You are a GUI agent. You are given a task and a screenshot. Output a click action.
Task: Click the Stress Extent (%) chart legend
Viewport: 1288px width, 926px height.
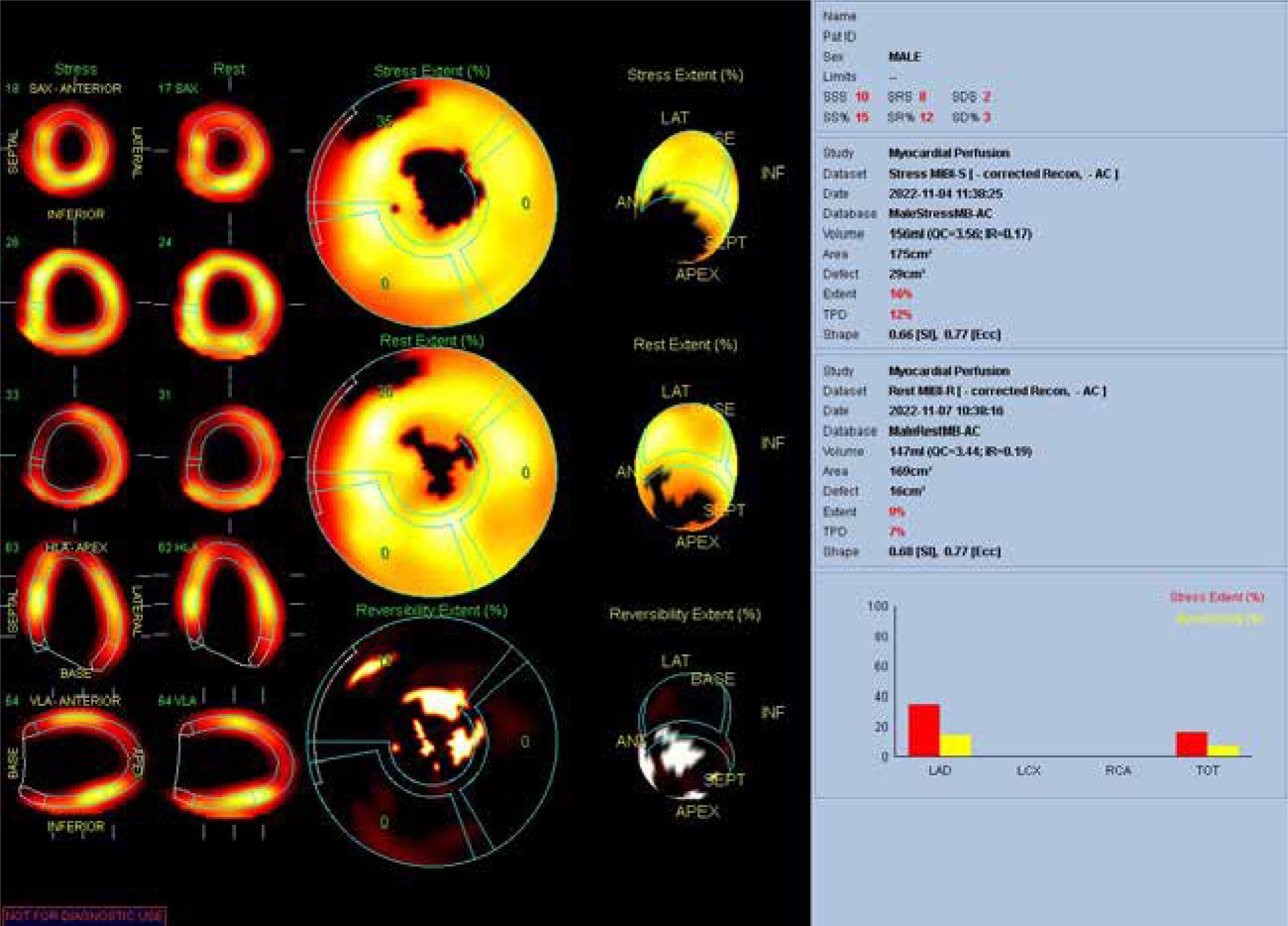coord(1216,597)
